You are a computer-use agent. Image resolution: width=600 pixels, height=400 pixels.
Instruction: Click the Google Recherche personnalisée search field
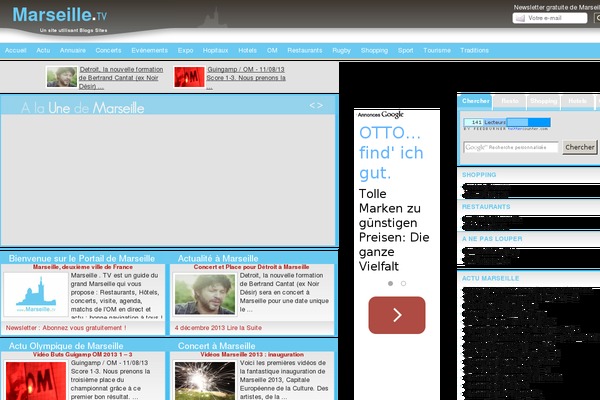pos(511,147)
